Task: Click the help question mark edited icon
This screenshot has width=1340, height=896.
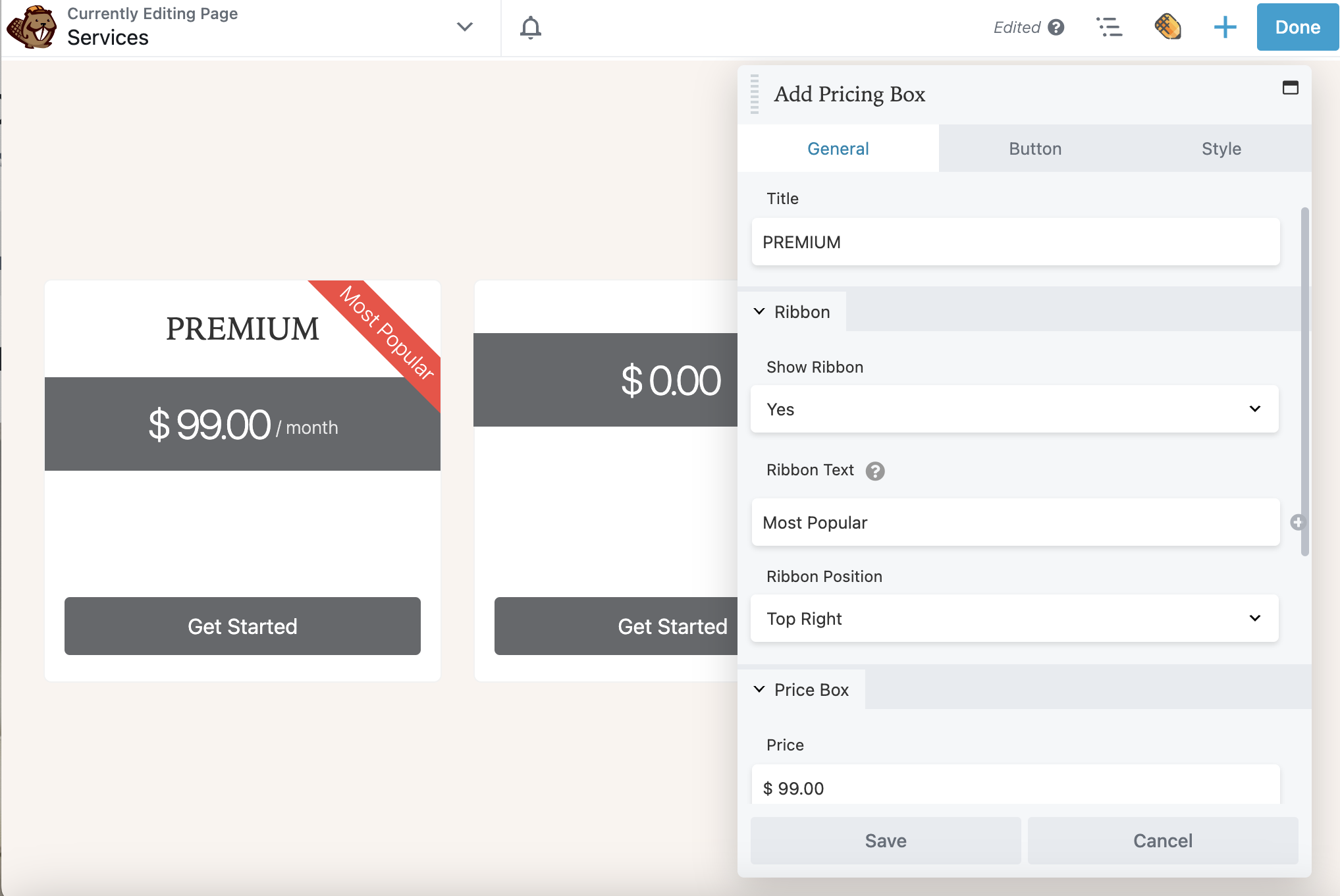Action: pyautogui.click(x=1056, y=27)
